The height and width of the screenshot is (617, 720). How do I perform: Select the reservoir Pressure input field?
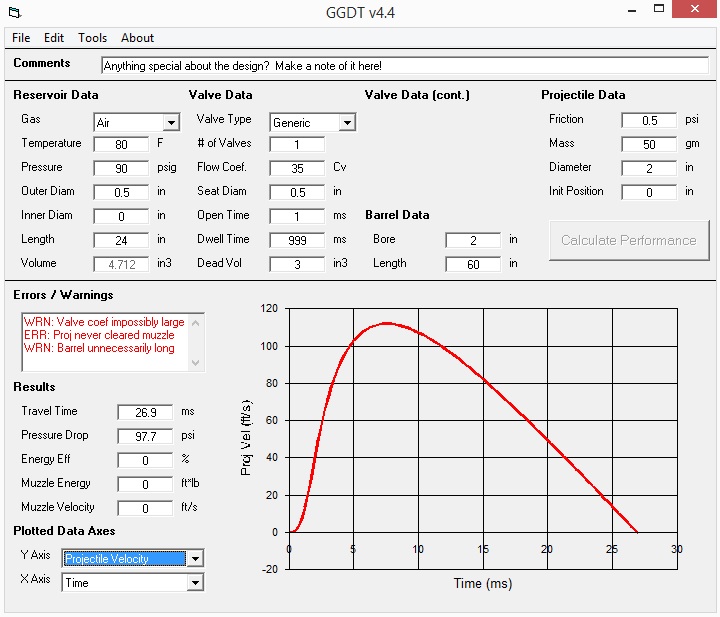tap(121, 168)
